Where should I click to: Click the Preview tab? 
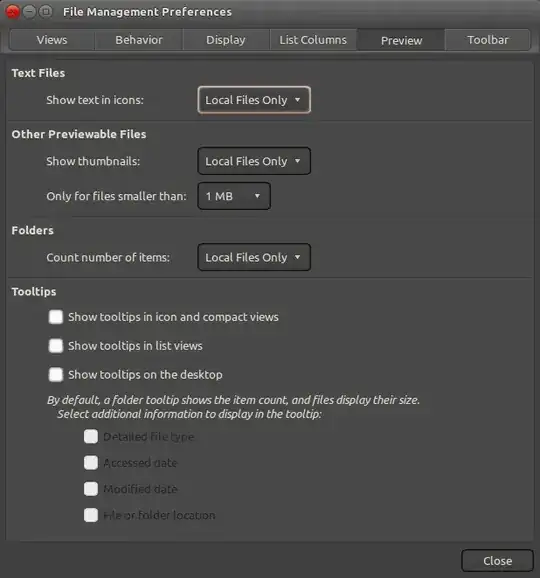[401, 40]
